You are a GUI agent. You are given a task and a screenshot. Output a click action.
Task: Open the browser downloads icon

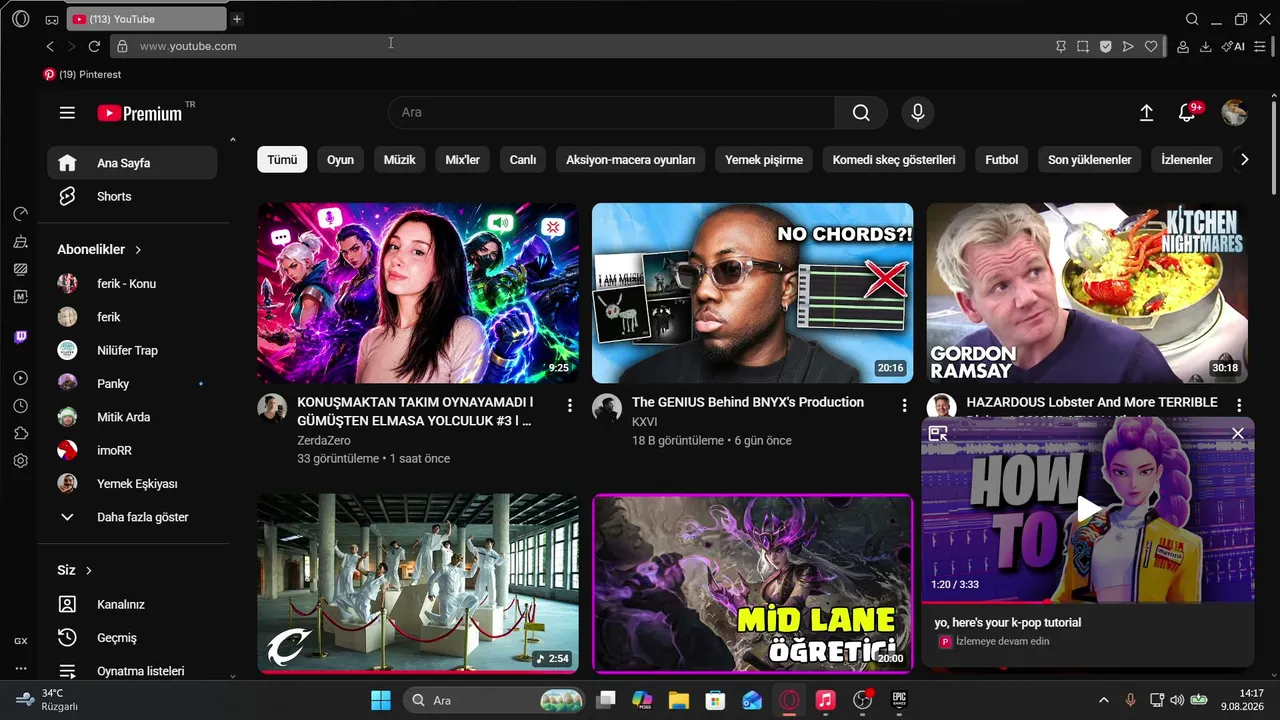[1206, 46]
